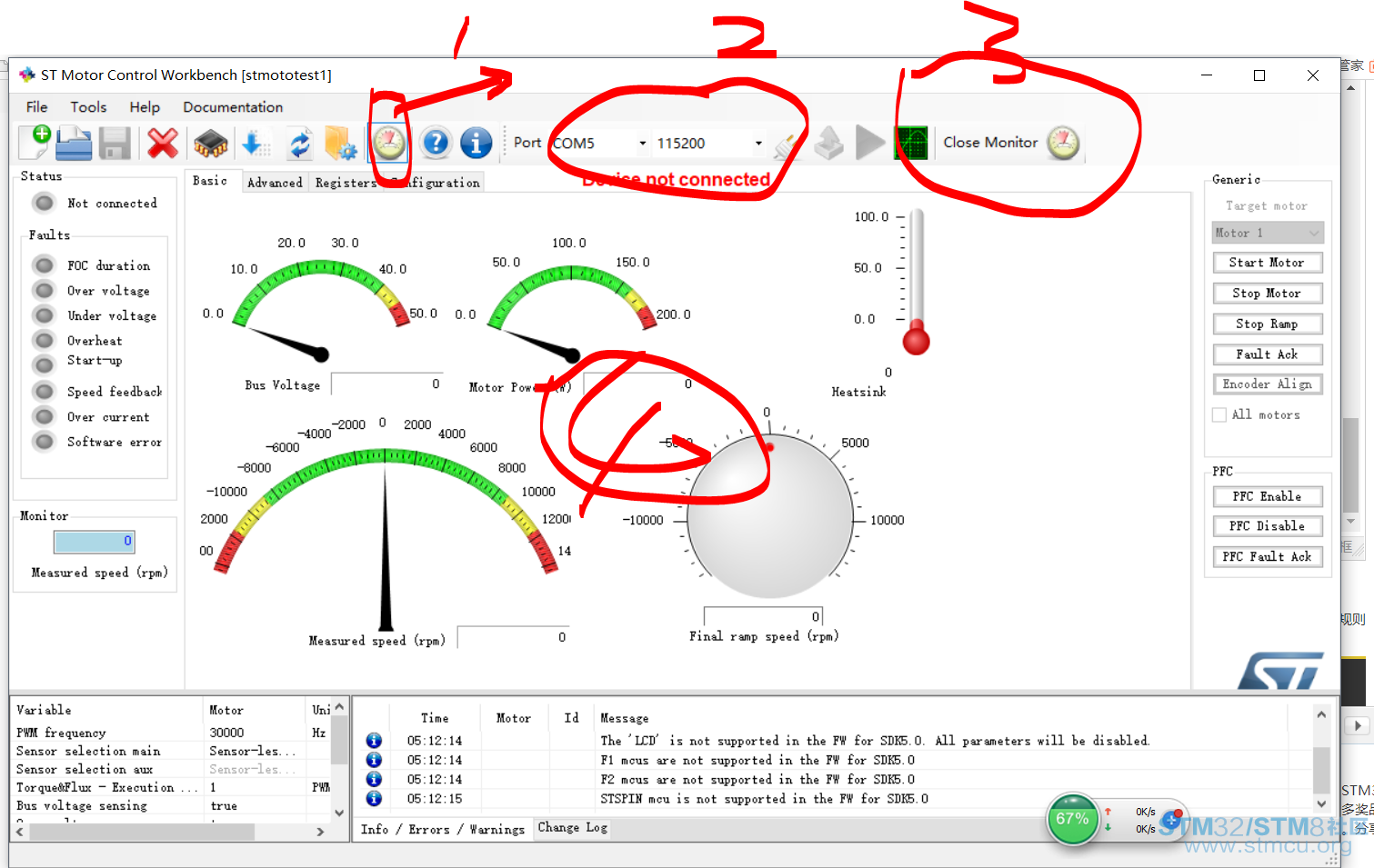The width and height of the screenshot is (1374, 868).
Task: Open the green oscilloscope plotter icon
Action: pyautogui.click(x=912, y=143)
